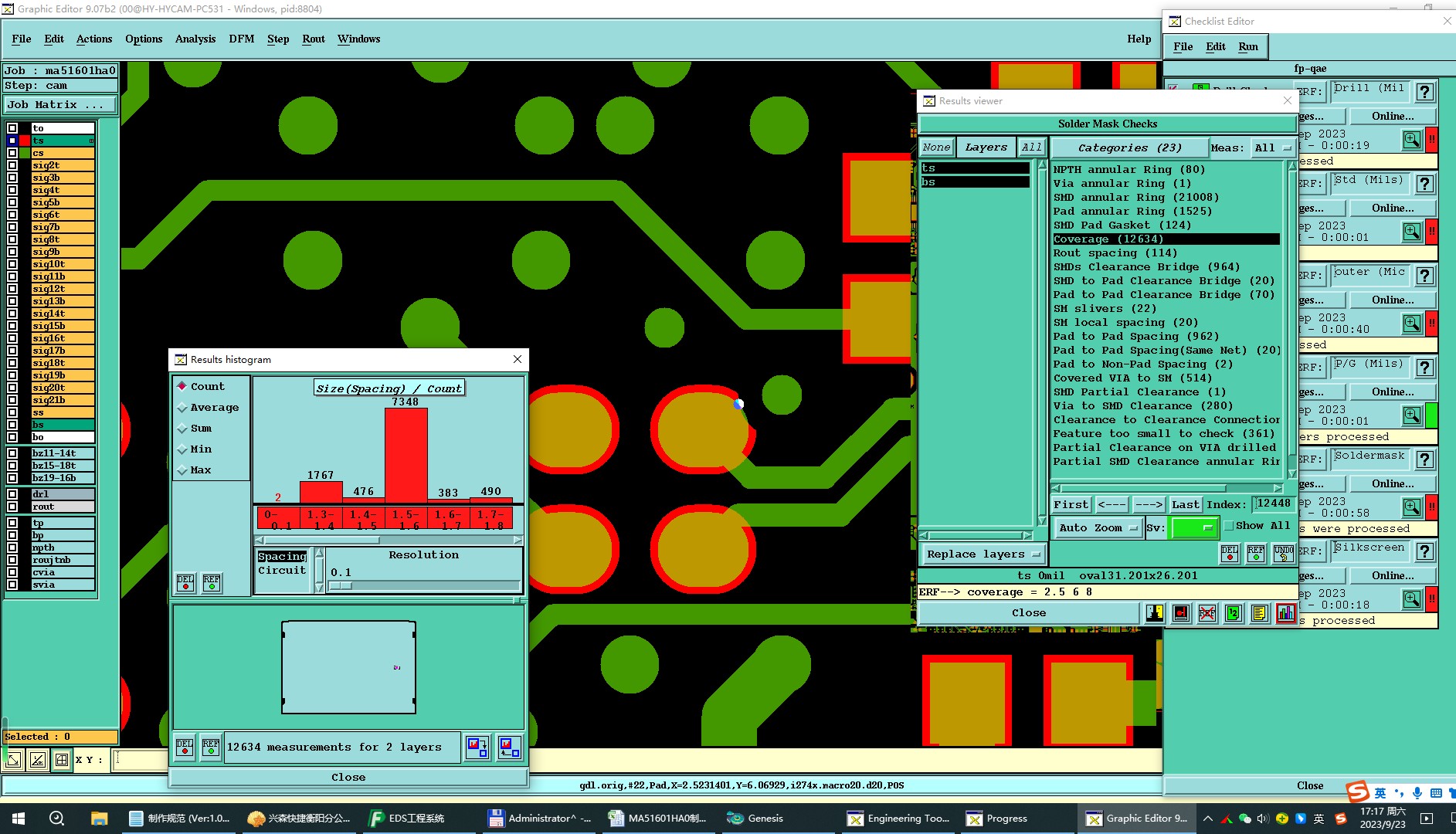The width and height of the screenshot is (1456, 834).
Task: Click the yellow notes icon in Results viewer
Action: pos(1260,613)
